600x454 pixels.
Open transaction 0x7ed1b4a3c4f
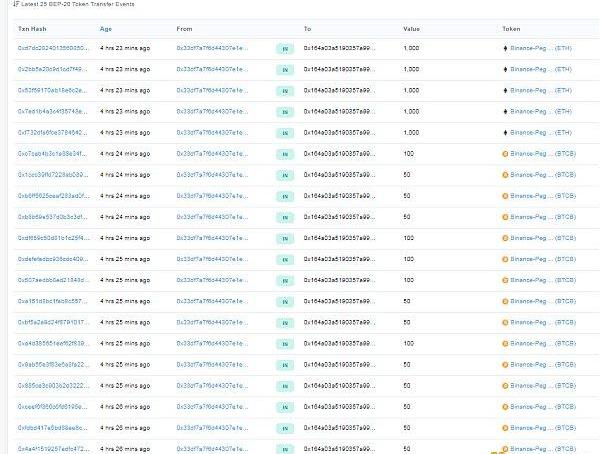point(53,111)
